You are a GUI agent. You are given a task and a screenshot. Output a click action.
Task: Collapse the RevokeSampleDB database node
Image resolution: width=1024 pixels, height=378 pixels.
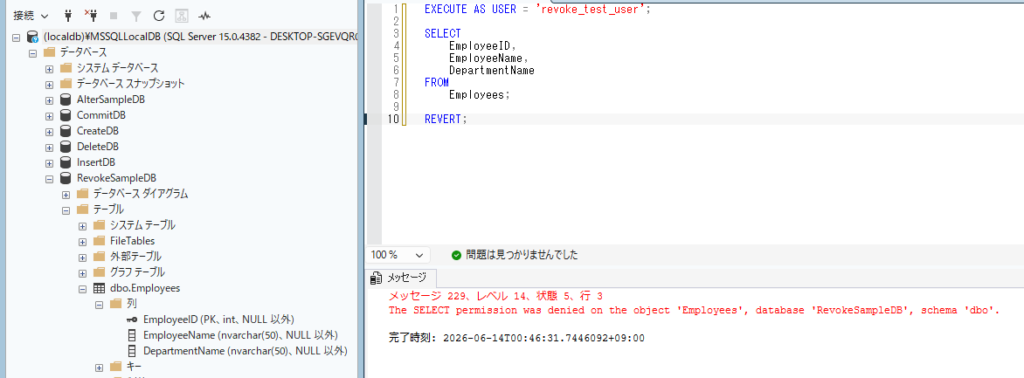pos(49,178)
